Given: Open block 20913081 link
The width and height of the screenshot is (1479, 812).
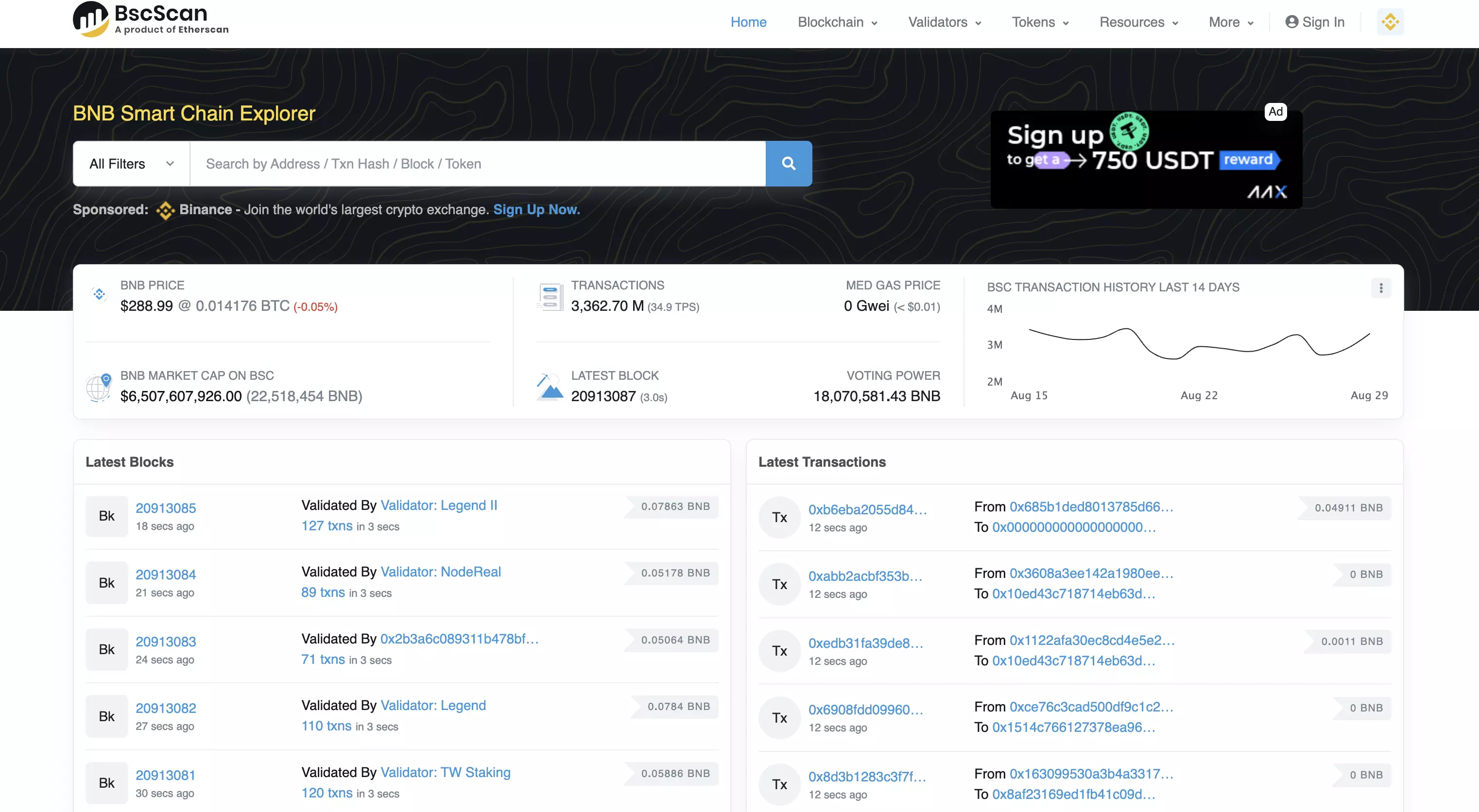Looking at the screenshot, I should 165,775.
